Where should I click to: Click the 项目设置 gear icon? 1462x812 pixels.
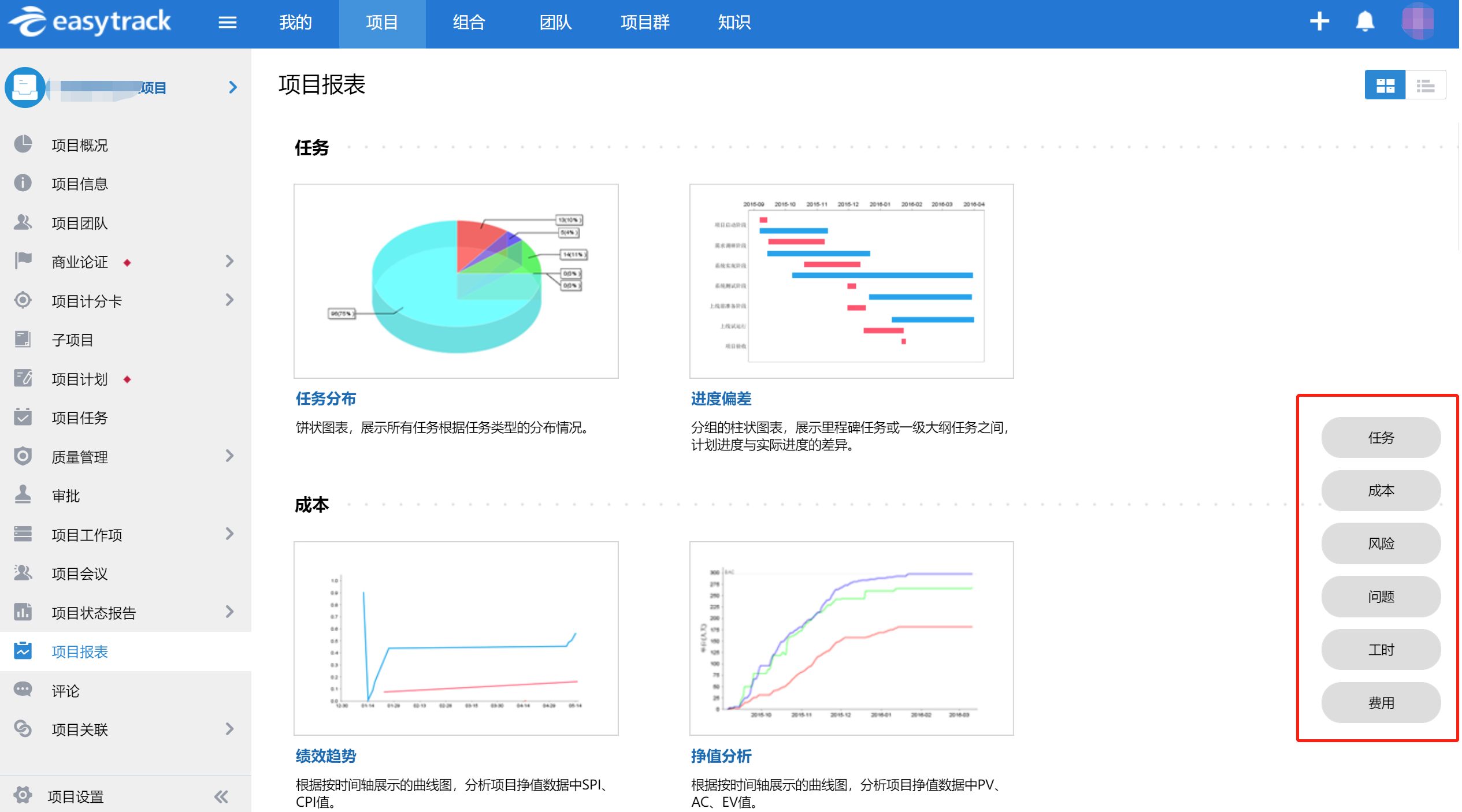(23, 795)
